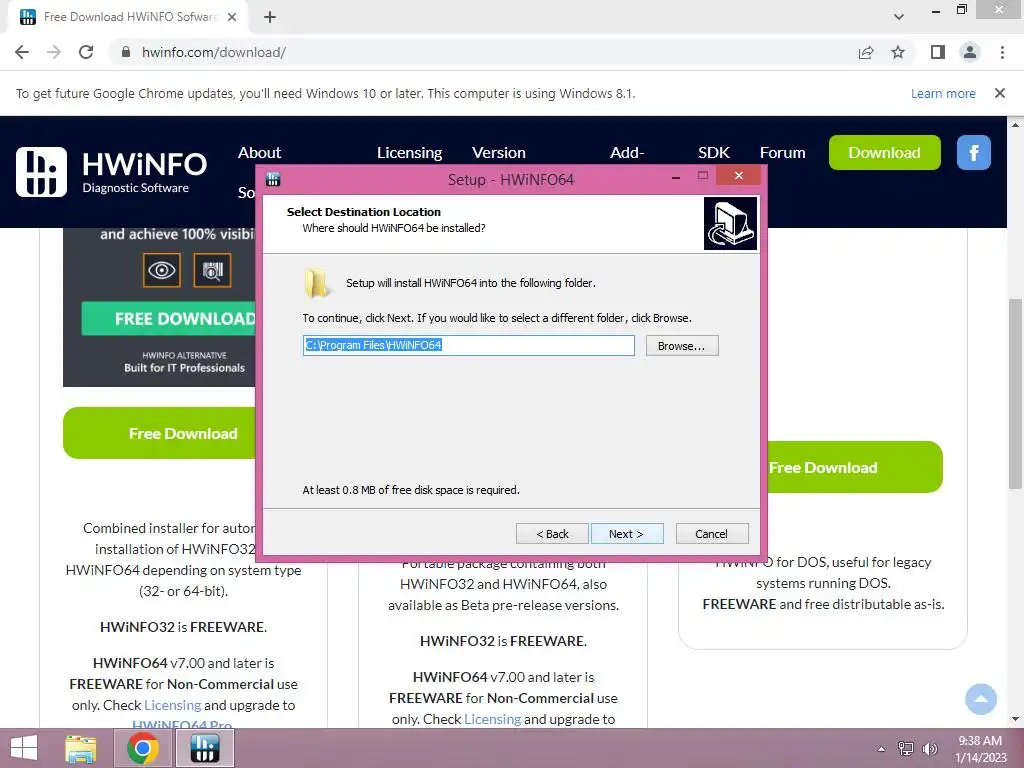Open the Version menu item
This screenshot has width=1024, height=768.
coord(499,152)
